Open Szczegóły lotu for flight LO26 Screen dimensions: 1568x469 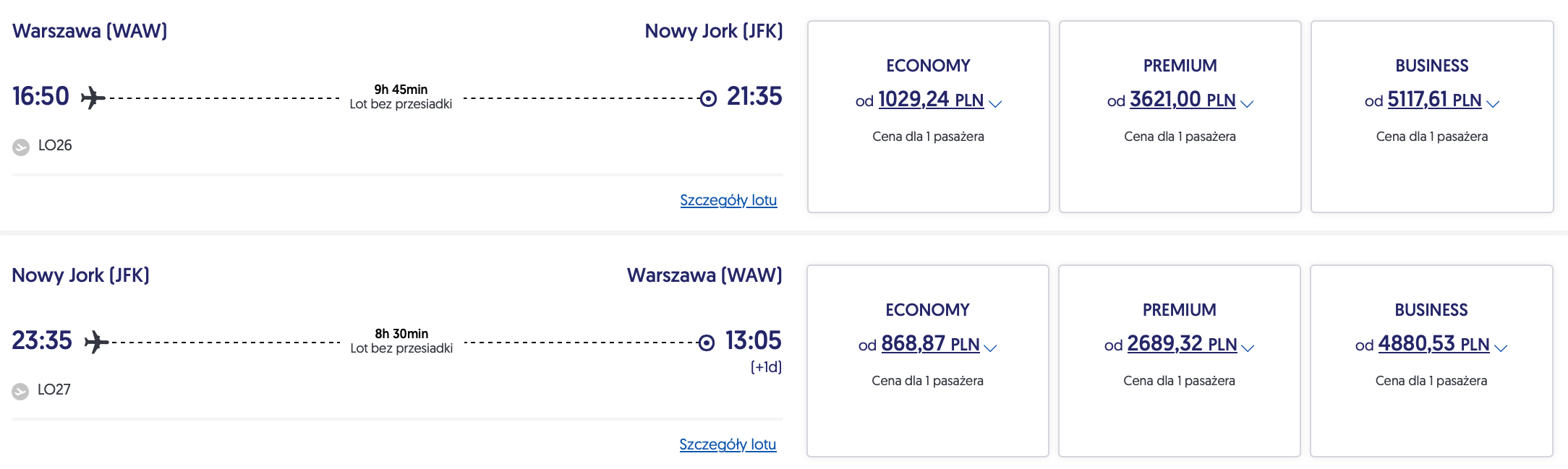point(728,200)
